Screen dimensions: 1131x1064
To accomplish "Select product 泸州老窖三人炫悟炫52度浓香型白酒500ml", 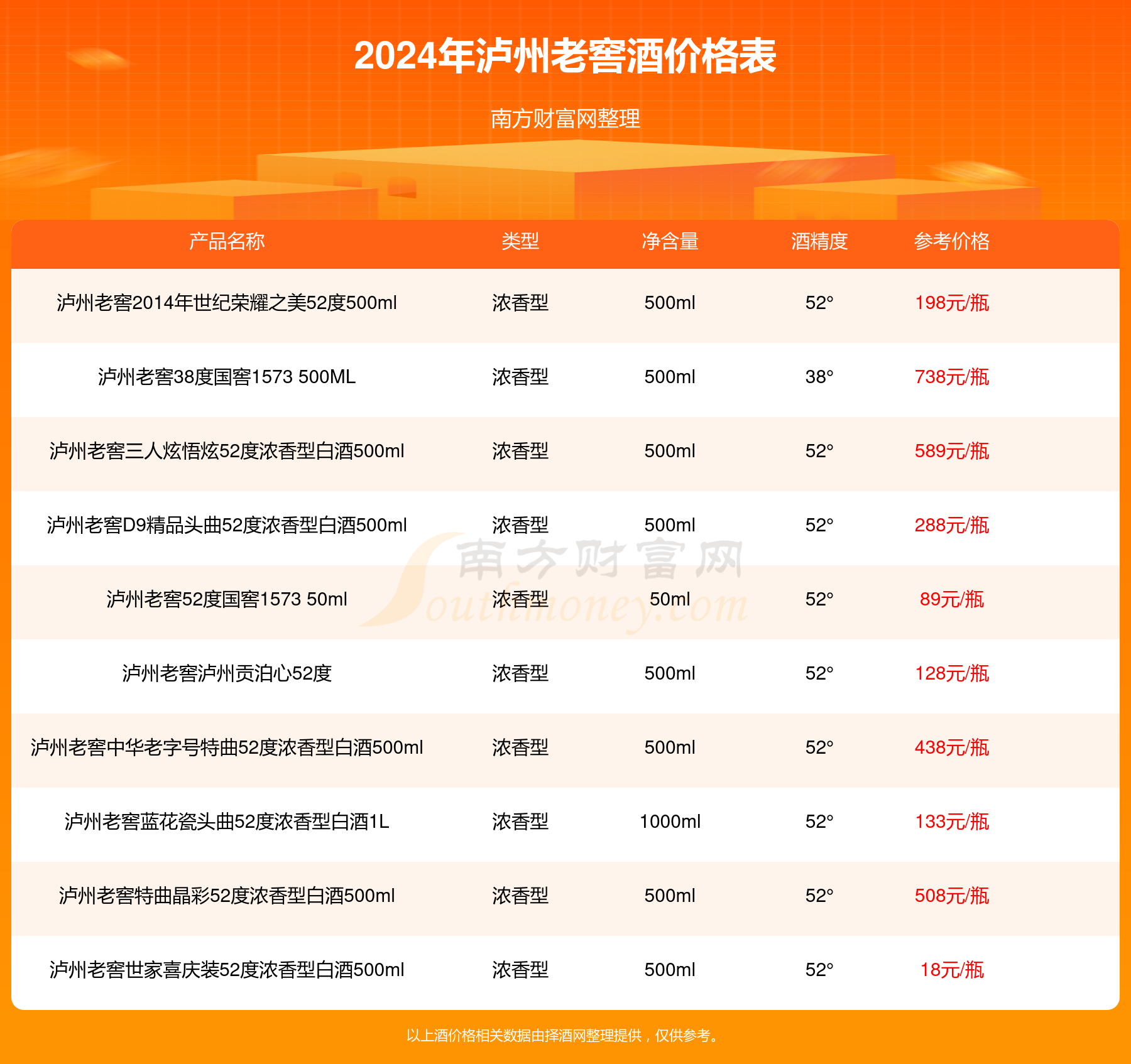I will pos(227,451).
